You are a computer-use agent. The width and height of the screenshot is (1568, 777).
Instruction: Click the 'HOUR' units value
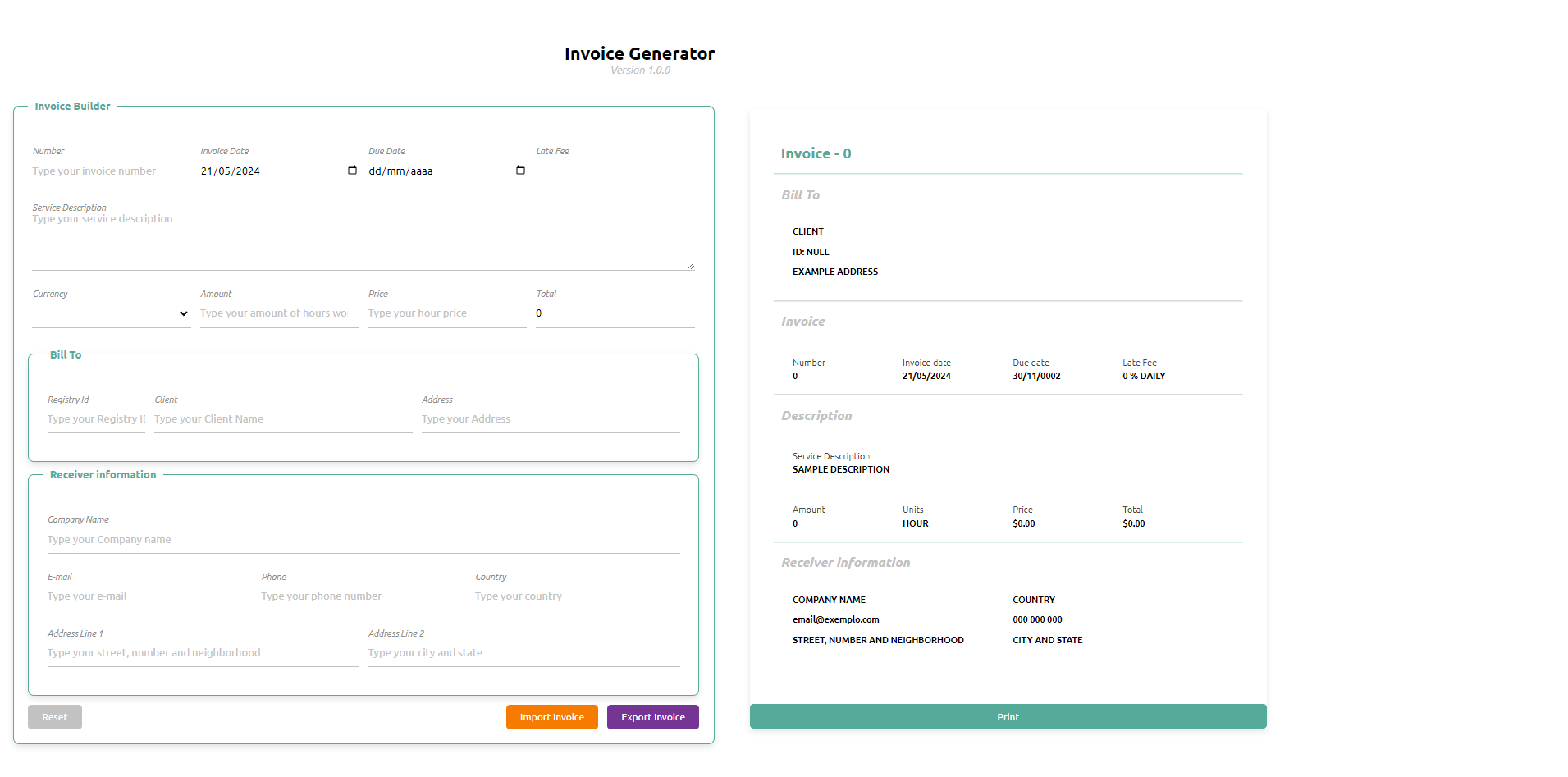pos(916,523)
